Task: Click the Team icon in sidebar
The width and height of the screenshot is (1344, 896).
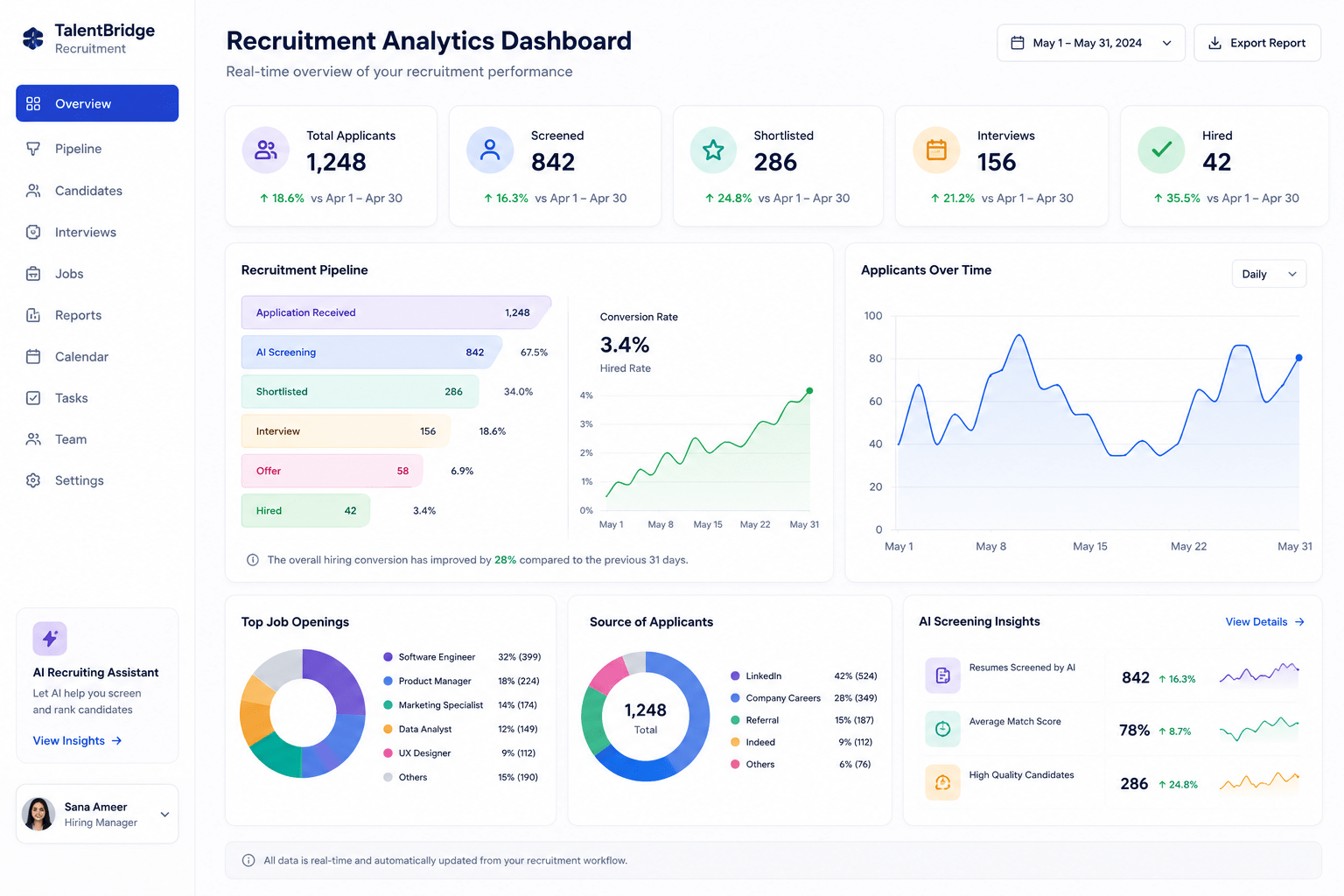Action: pyautogui.click(x=33, y=439)
